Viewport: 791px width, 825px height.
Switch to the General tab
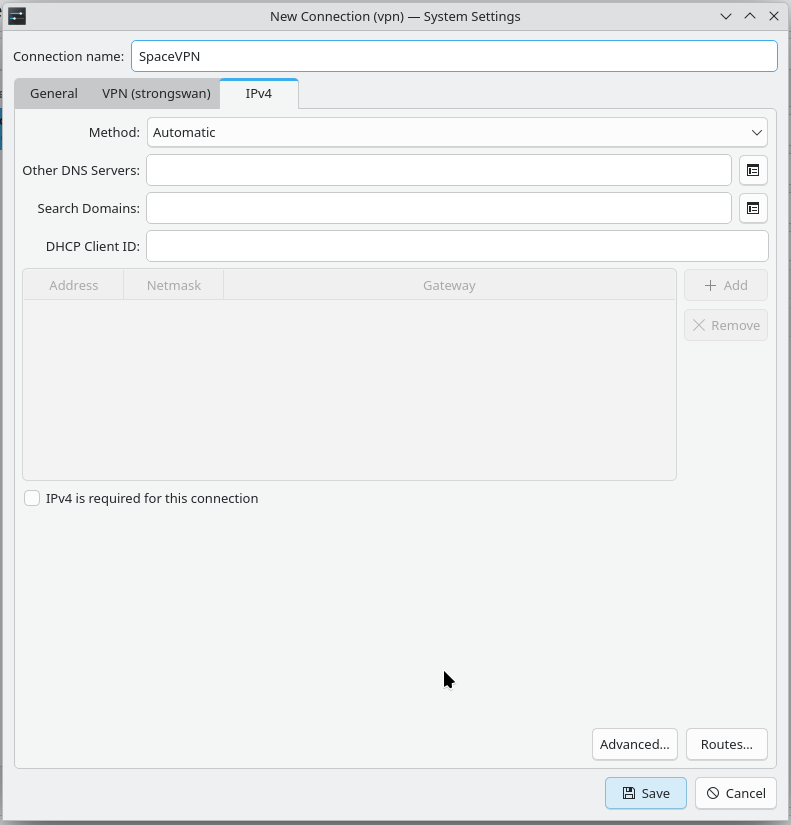[x=54, y=93]
